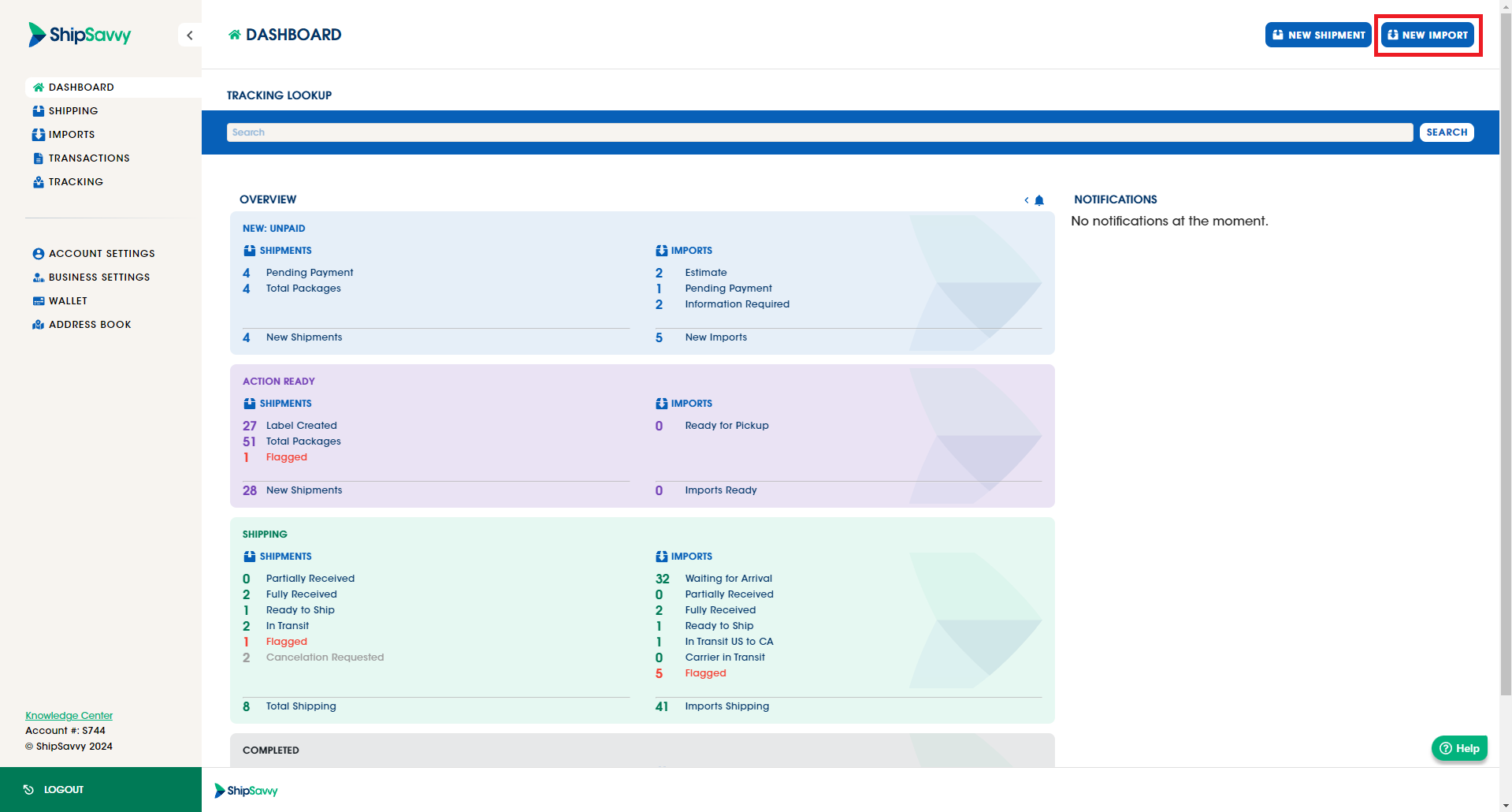Click the New Shipment button
The width and height of the screenshot is (1512, 812).
point(1318,35)
